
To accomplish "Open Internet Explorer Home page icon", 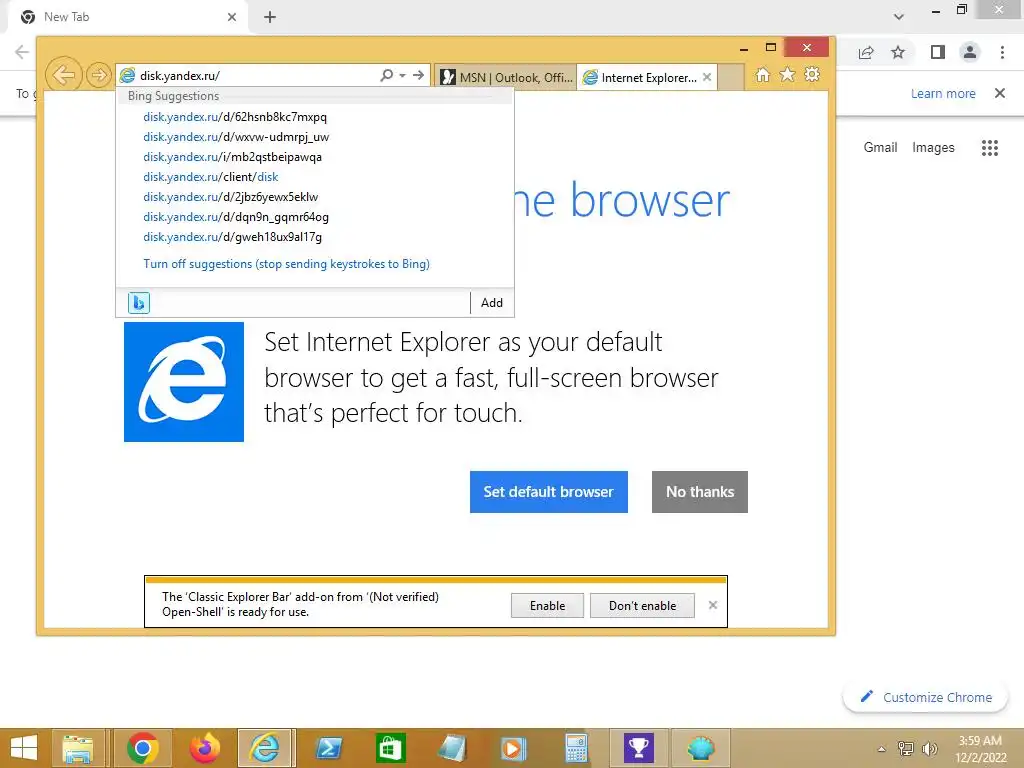I will click(x=763, y=74).
